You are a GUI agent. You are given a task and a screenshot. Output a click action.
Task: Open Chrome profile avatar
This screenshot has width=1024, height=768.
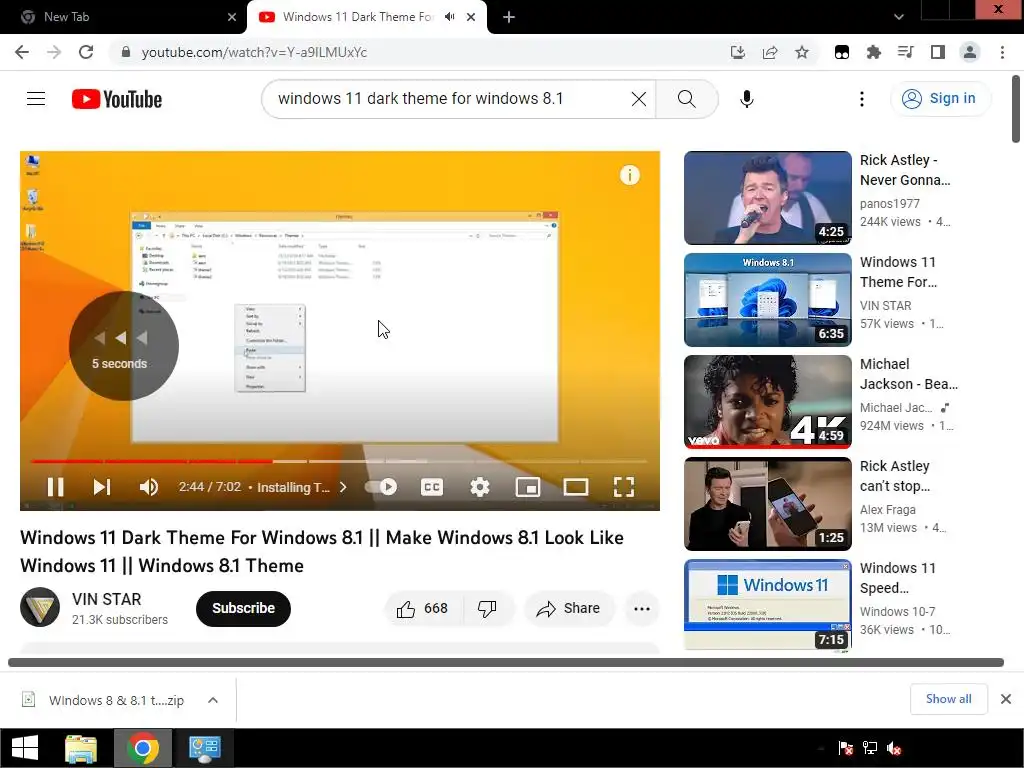click(970, 52)
